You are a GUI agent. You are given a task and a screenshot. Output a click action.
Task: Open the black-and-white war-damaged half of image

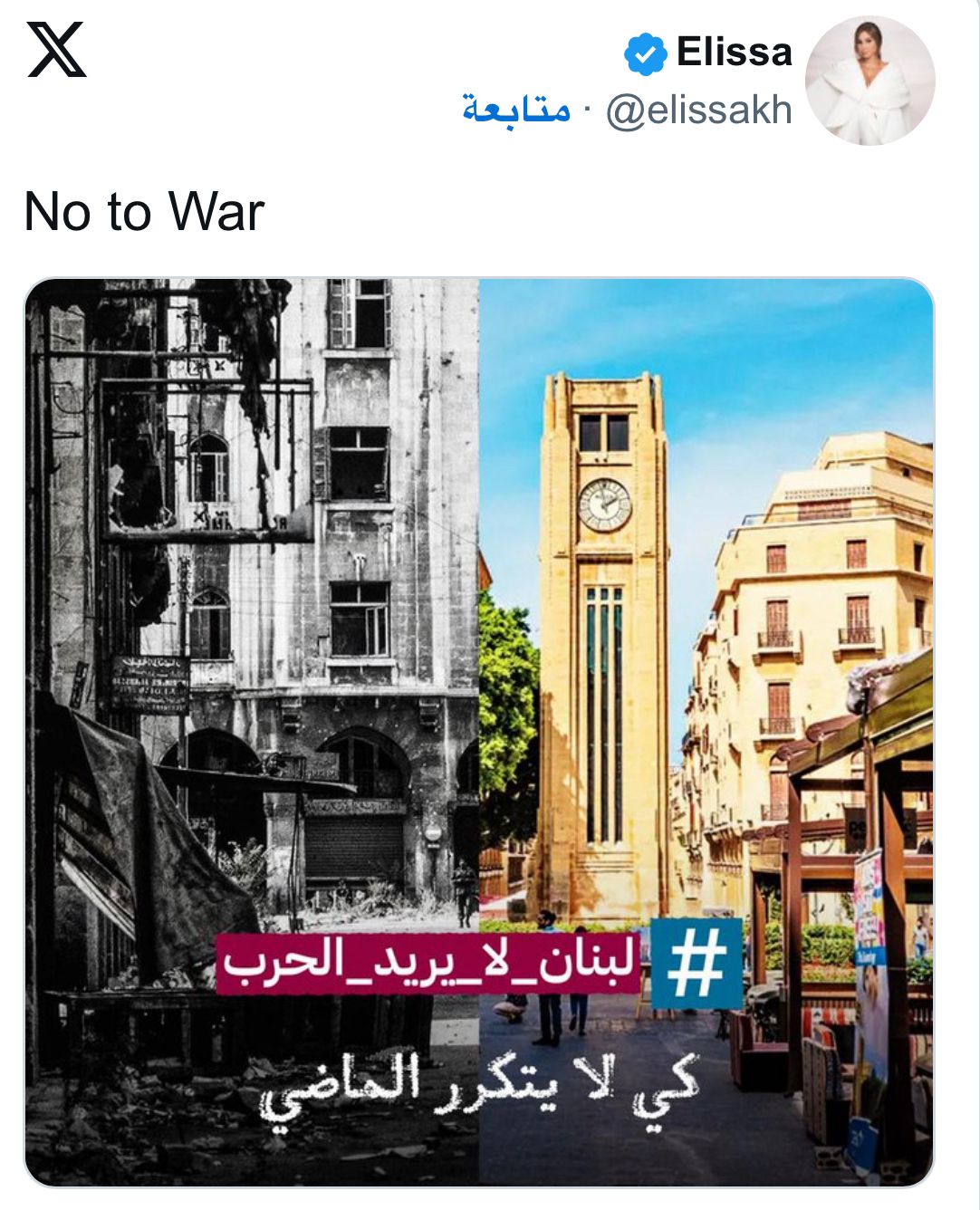[x=252, y=731]
